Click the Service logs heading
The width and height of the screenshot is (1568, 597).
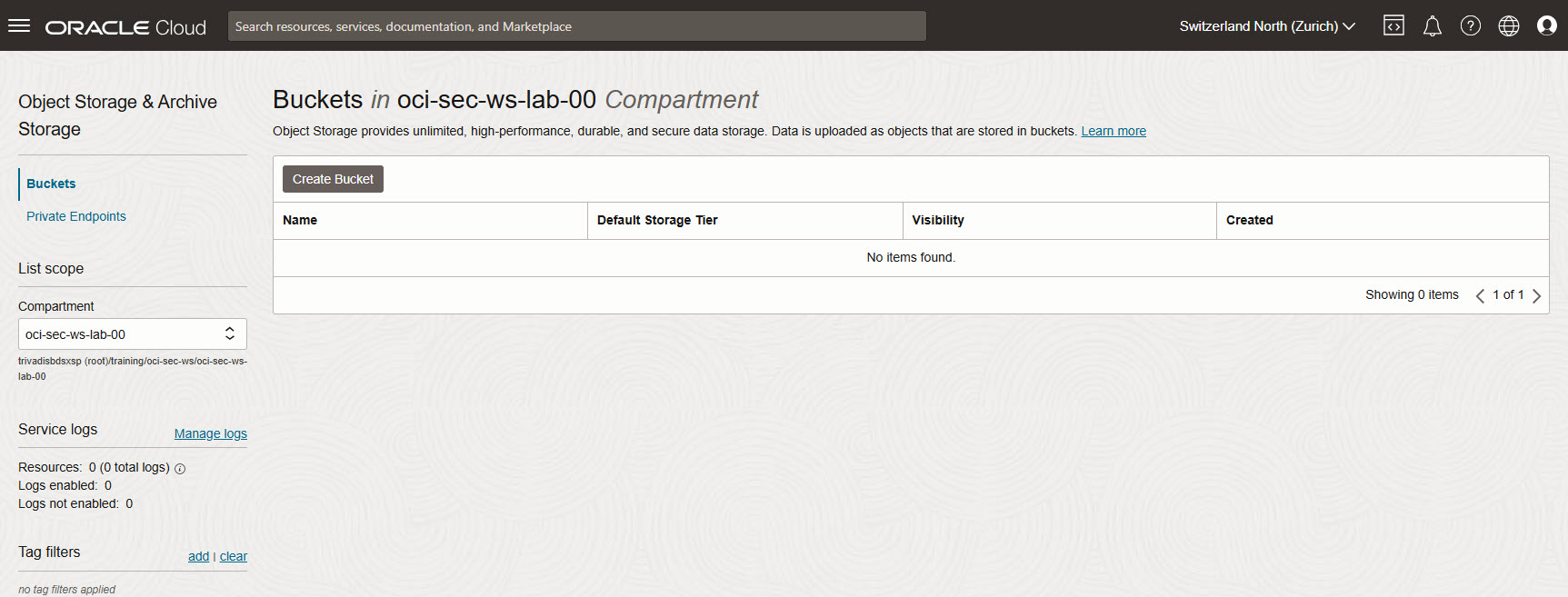58,430
